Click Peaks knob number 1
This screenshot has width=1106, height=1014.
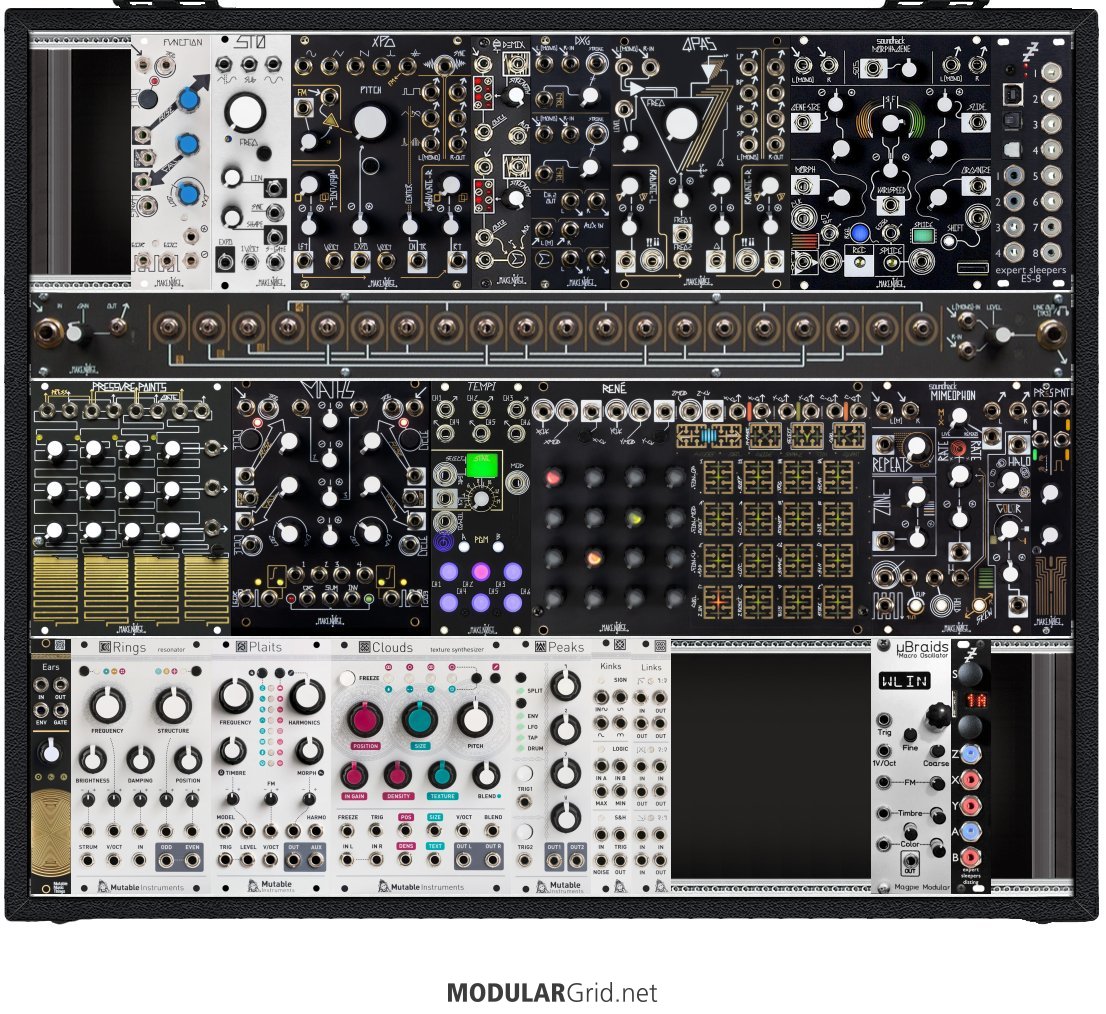point(565,685)
